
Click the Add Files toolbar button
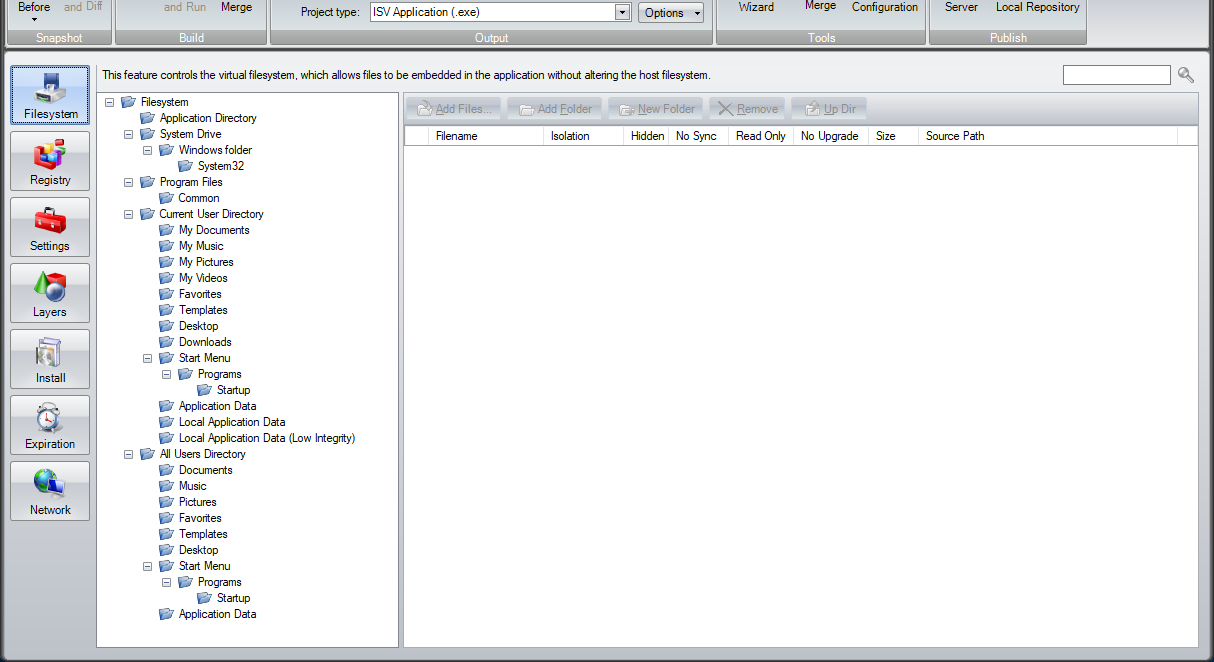coord(453,108)
